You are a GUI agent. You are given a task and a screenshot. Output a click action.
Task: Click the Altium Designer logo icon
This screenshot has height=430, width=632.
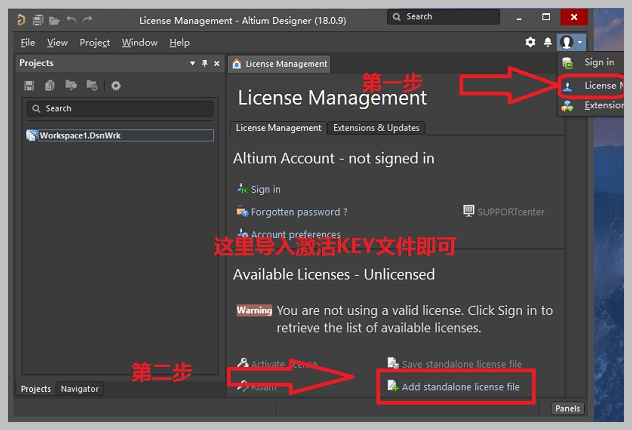[x=21, y=19]
